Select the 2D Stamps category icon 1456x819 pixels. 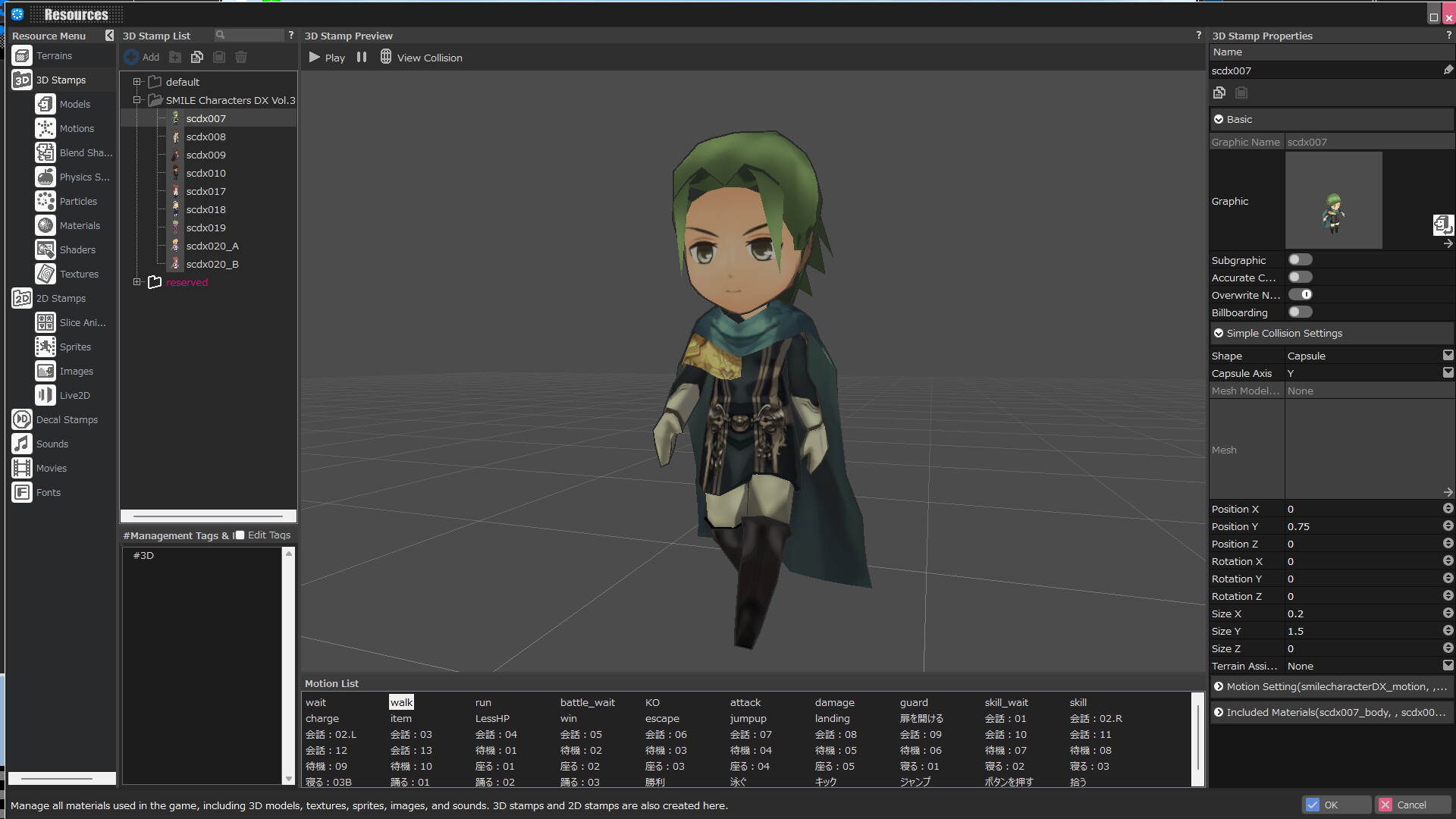pyautogui.click(x=22, y=299)
